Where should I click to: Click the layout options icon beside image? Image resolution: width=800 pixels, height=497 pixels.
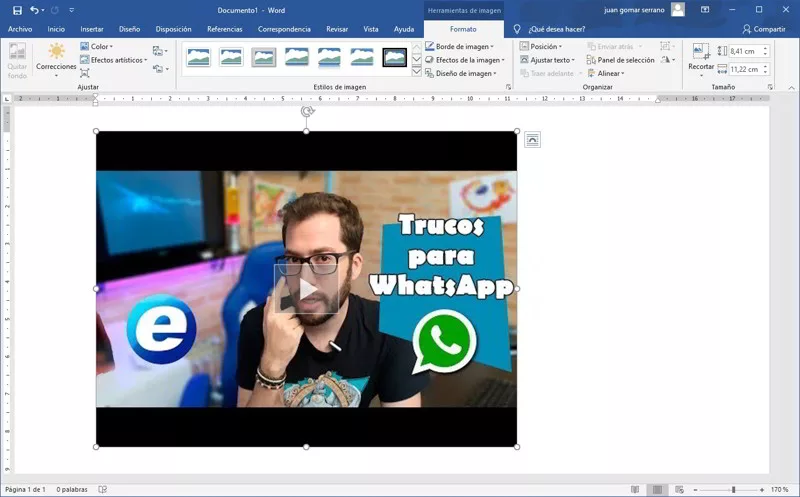point(532,140)
